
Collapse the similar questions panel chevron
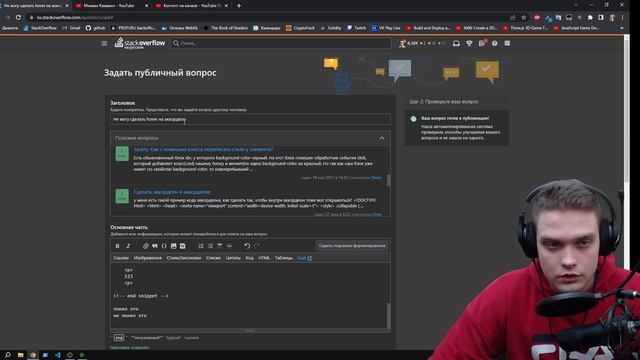[x=382, y=138]
